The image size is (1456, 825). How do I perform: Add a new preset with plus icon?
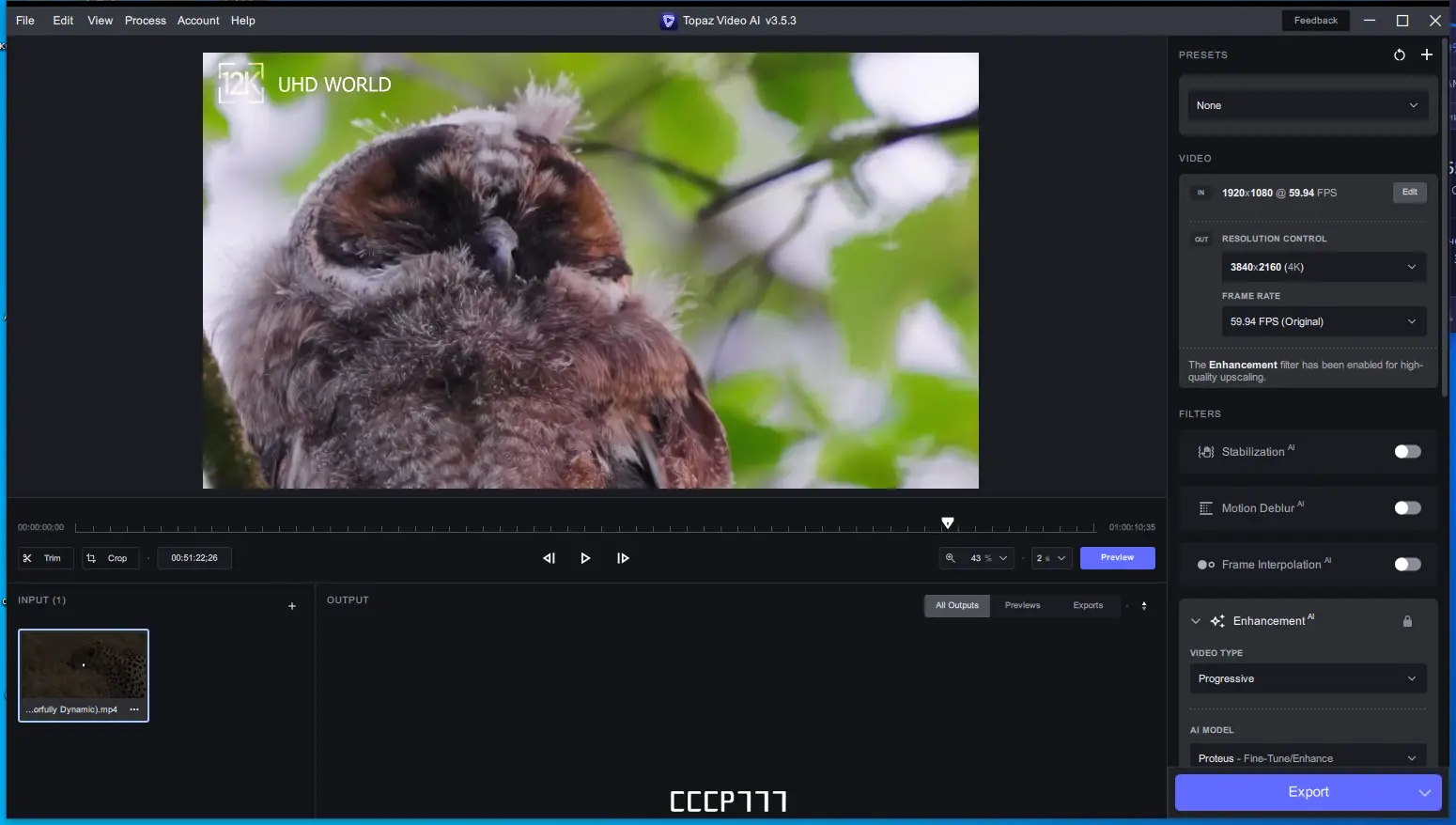[1427, 54]
